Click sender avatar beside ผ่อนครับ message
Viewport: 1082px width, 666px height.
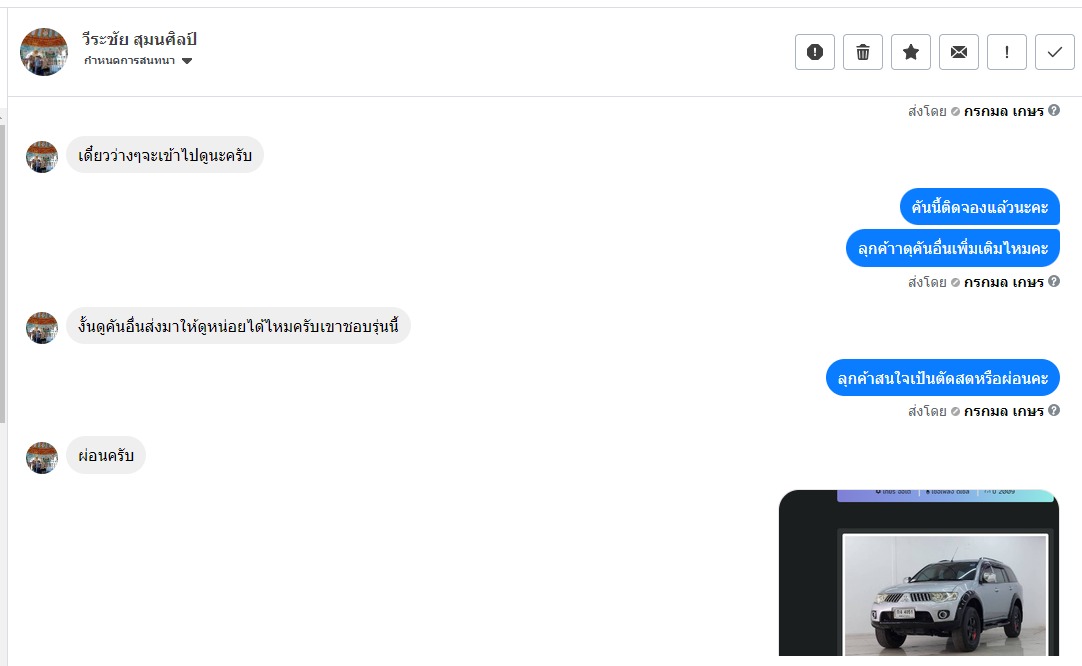pyautogui.click(x=42, y=458)
